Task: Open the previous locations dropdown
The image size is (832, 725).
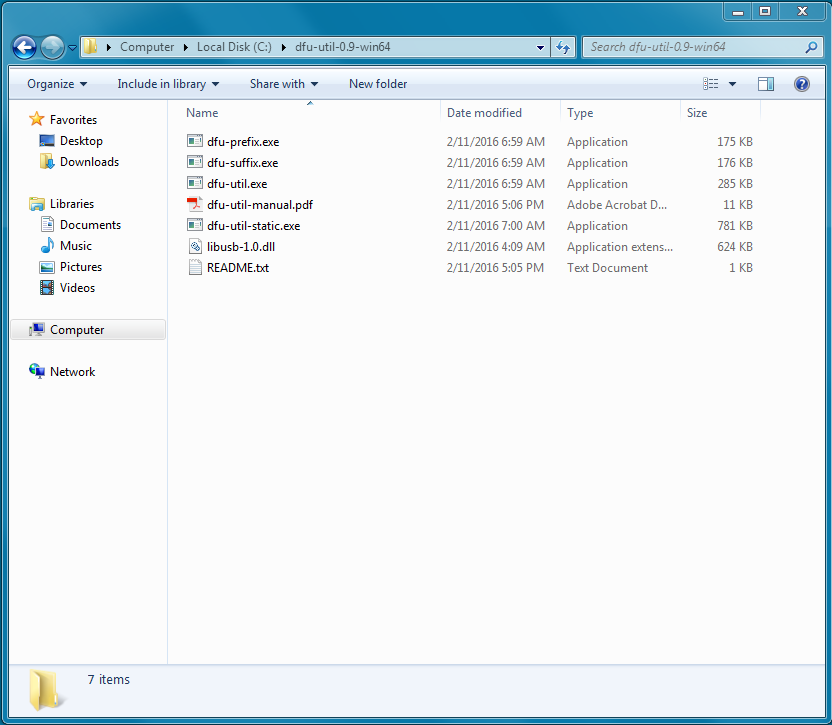Action: point(540,47)
